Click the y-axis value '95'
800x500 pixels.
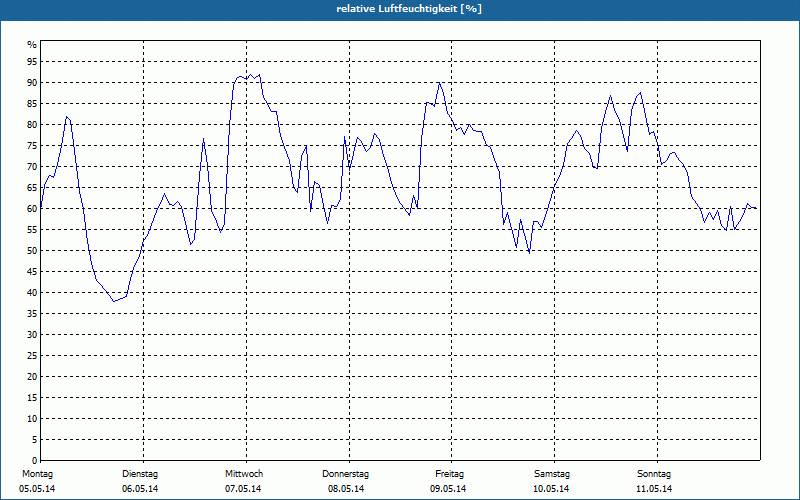(x=32, y=62)
